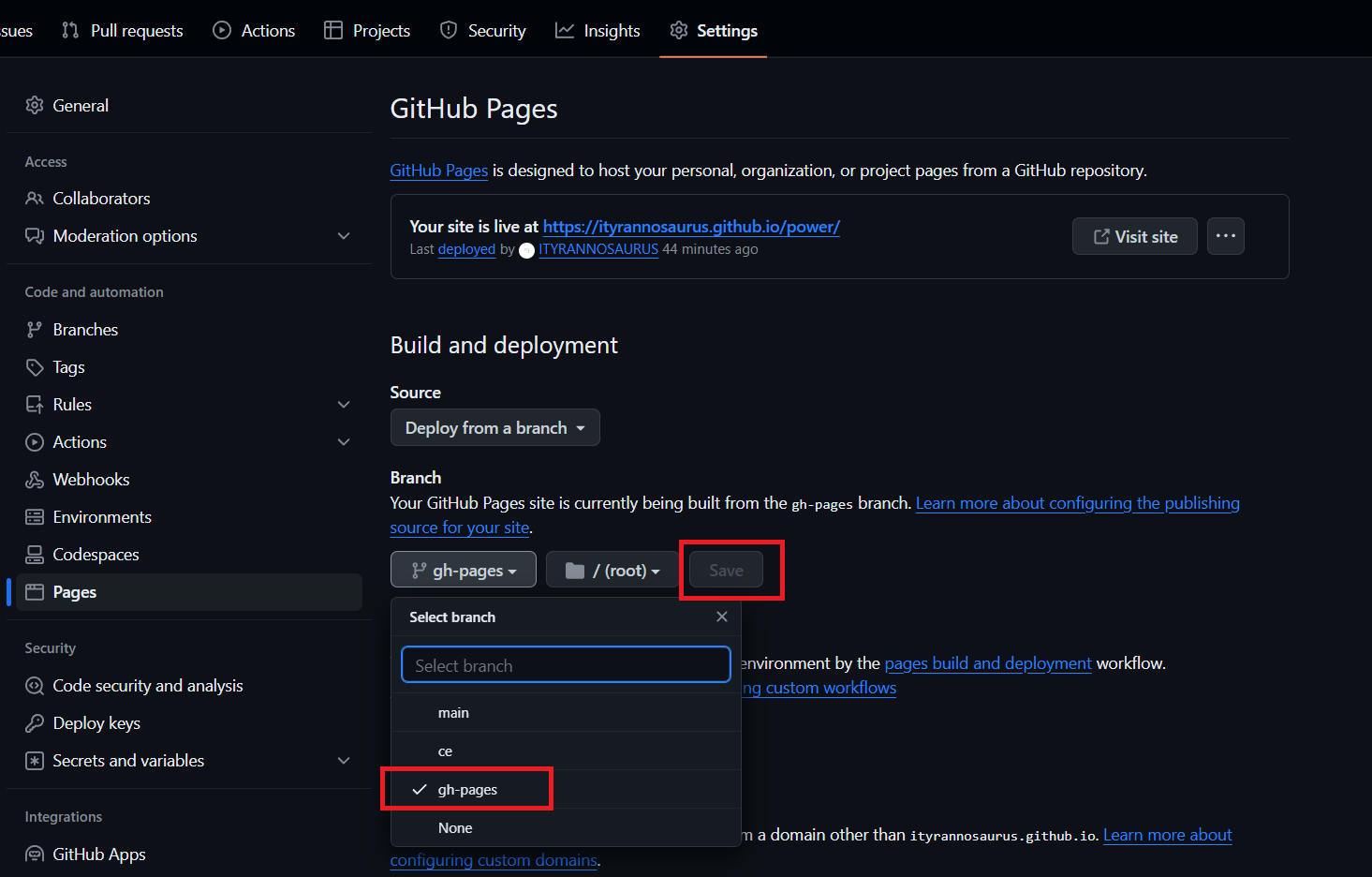Open Collaborators settings page

(189, 199)
